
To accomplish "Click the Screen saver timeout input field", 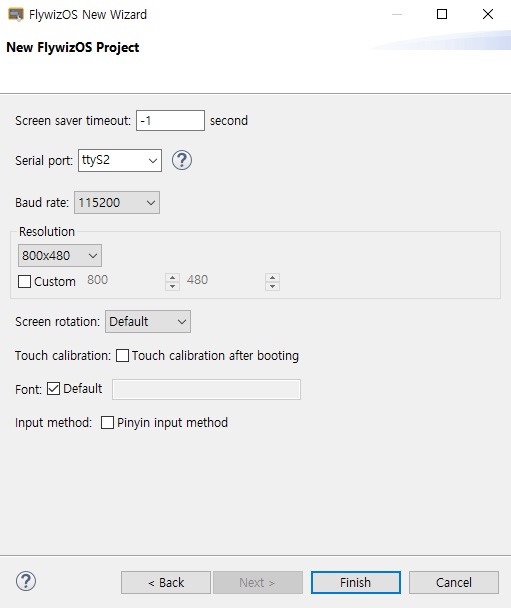I will [x=170, y=121].
